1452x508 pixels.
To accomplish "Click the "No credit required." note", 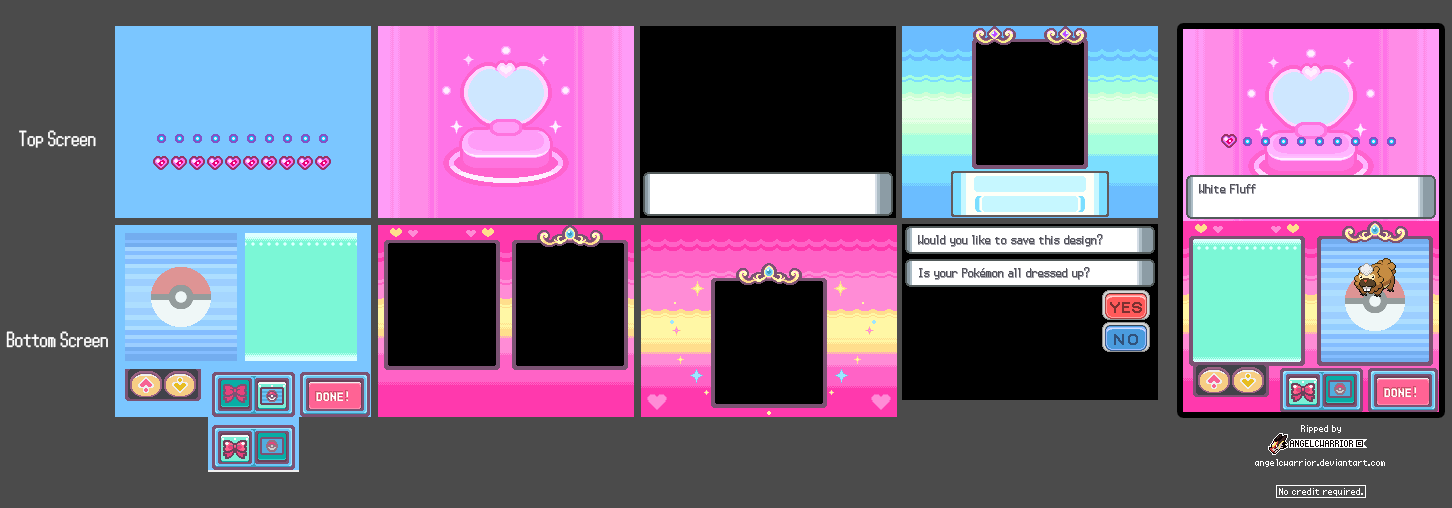I will [1321, 491].
